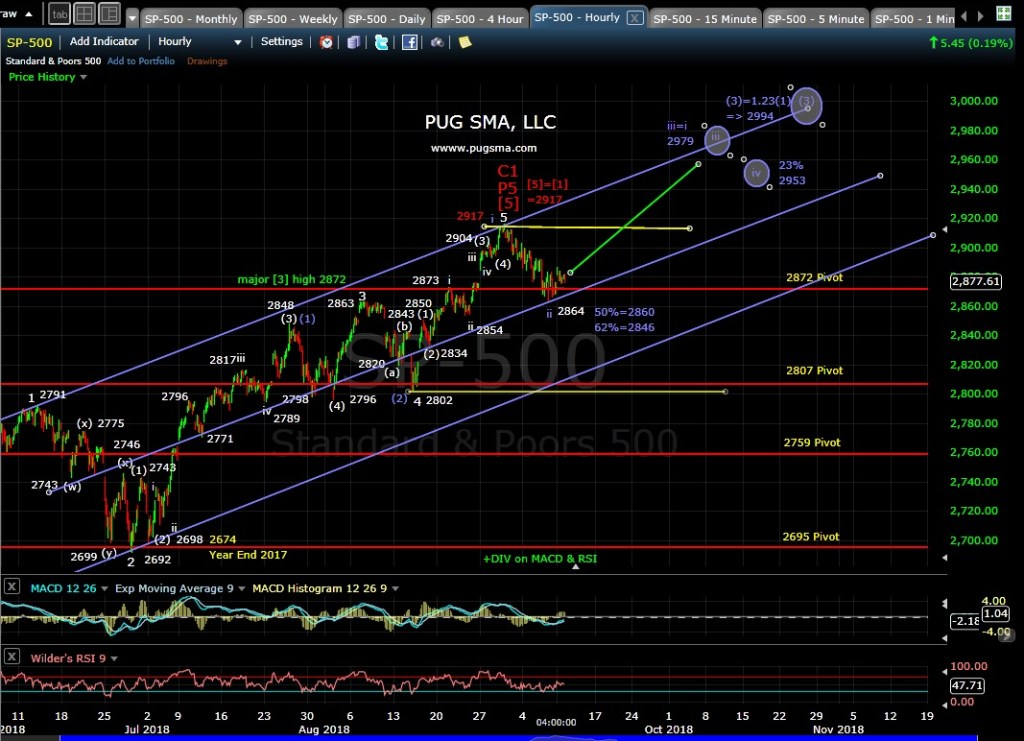The width and height of the screenshot is (1024, 741).
Task: Open the tab list dropdown arrow
Action: point(132,18)
